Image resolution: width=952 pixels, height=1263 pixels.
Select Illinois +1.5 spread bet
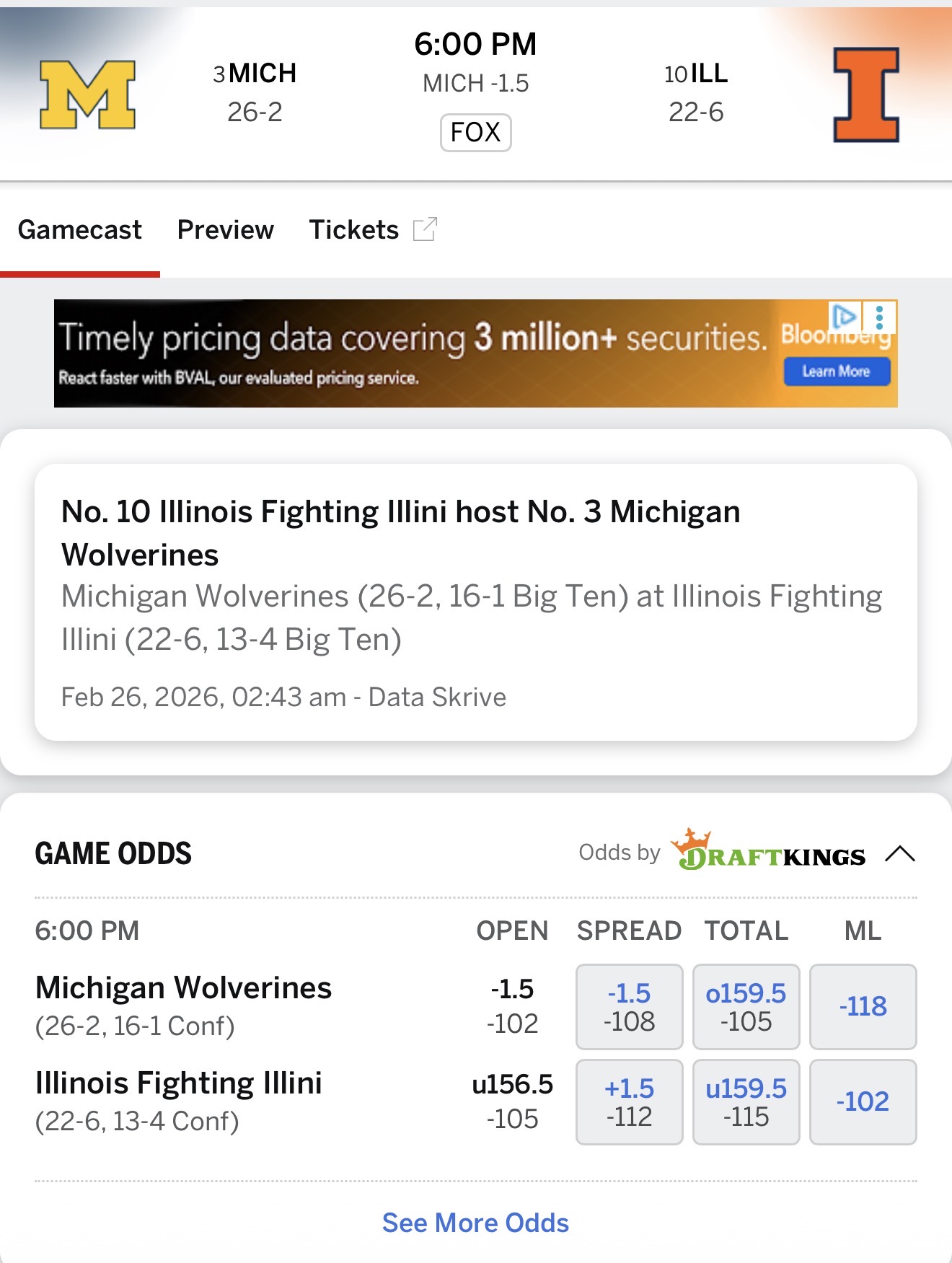point(629,1101)
